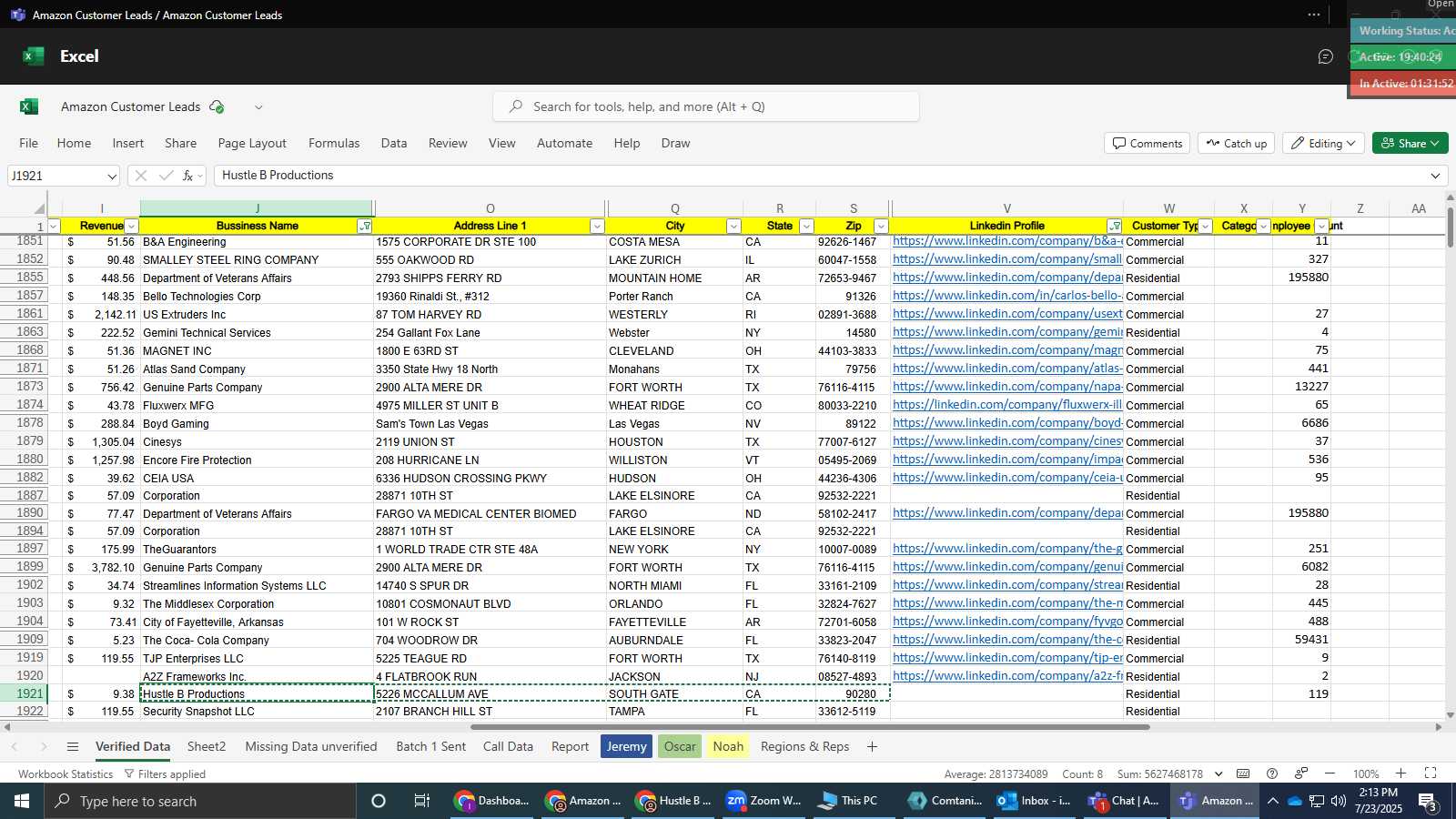Image resolution: width=1456 pixels, height=819 pixels.
Task: Select row header 1878
Action: [24, 423]
